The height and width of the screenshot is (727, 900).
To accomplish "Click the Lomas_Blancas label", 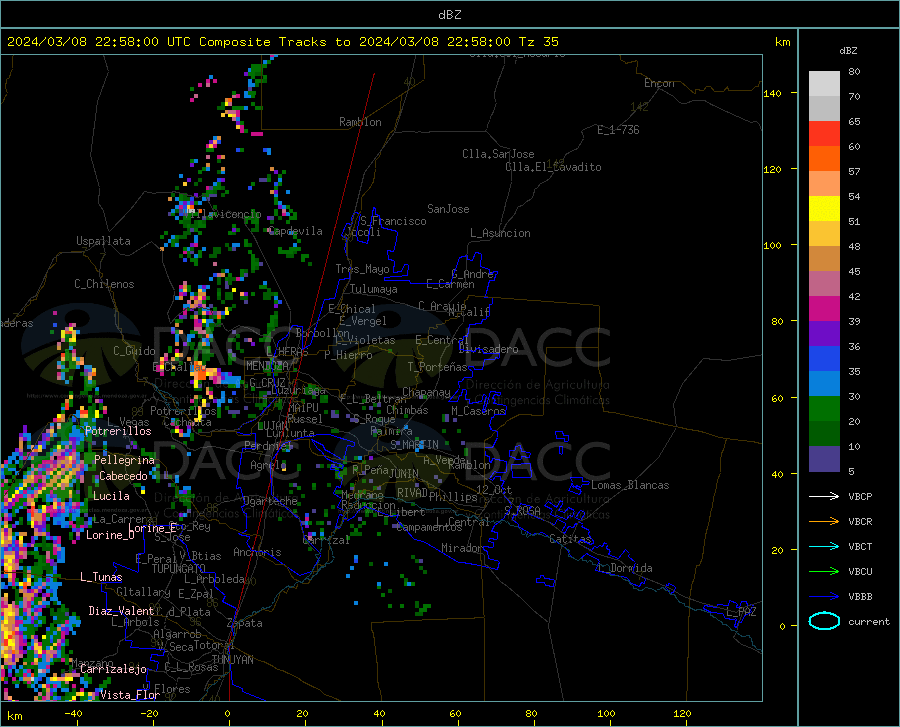I will (630, 485).
